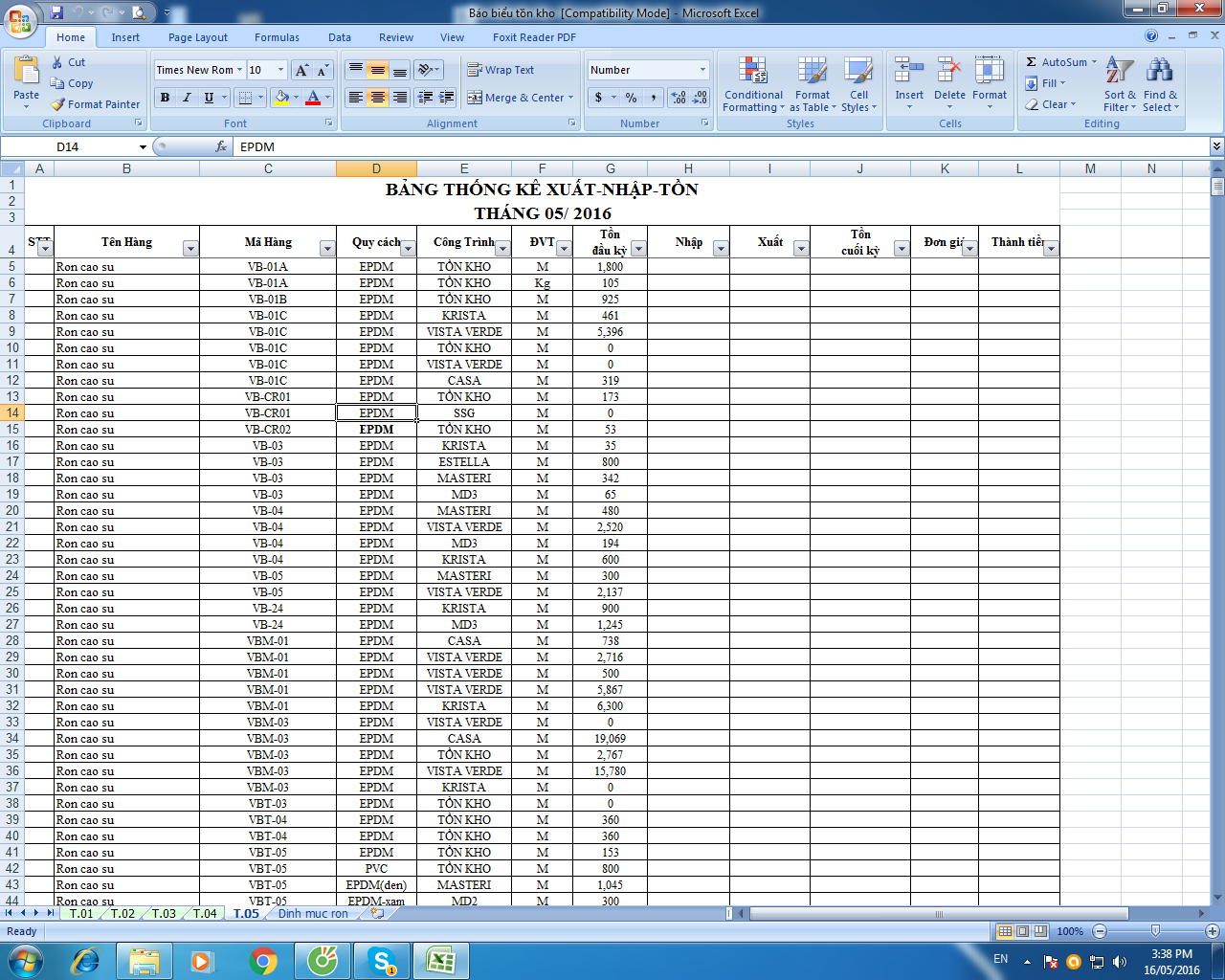Click the Increase Decimal icon

[x=679, y=98]
